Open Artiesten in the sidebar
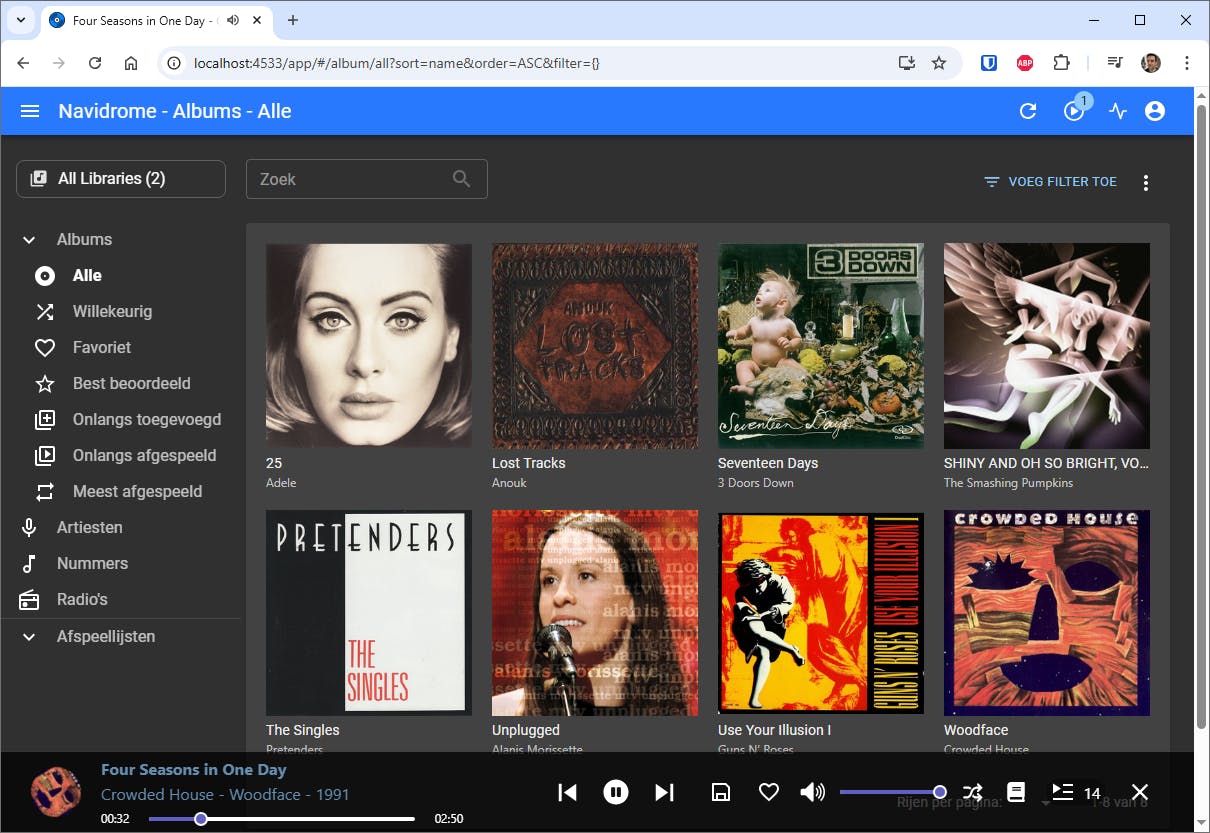1210x833 pixels. (x=90, y=527)
